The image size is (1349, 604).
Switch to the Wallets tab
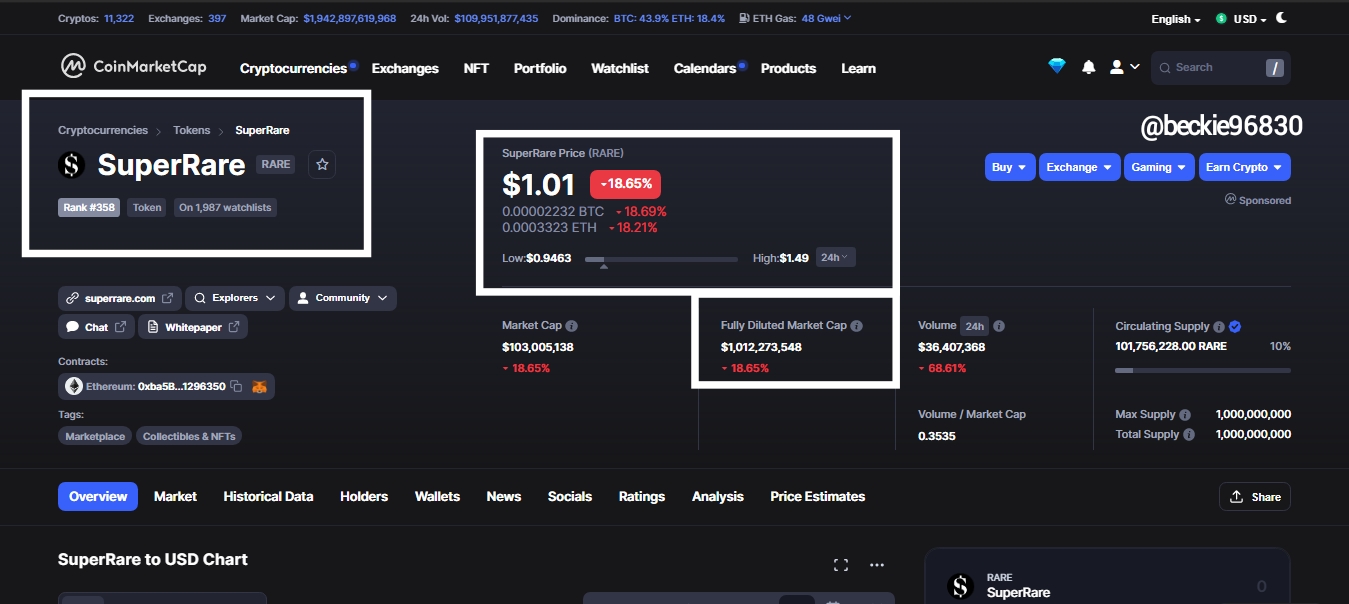click(x=437, y=496)
